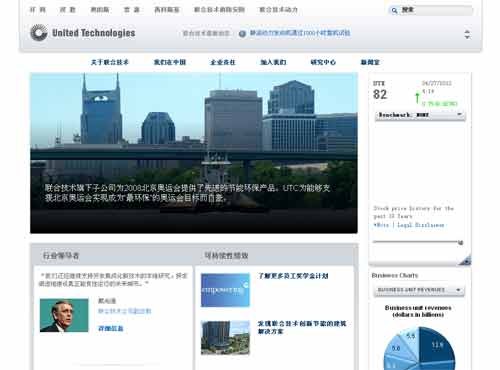This screenshot has width=500, height=370.
Task: Show the next news ticker headline with down arrow
Action: (467, 37)
